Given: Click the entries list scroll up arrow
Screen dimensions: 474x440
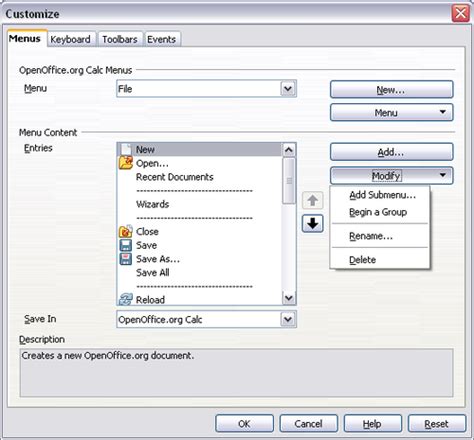Looking at the screenshot, I should coord(289,150).
